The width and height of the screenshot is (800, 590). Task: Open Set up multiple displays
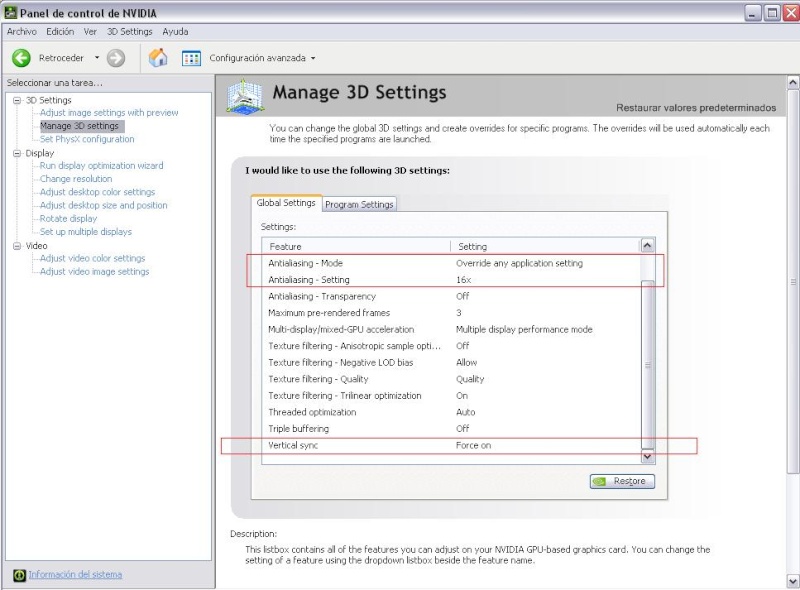86,232
